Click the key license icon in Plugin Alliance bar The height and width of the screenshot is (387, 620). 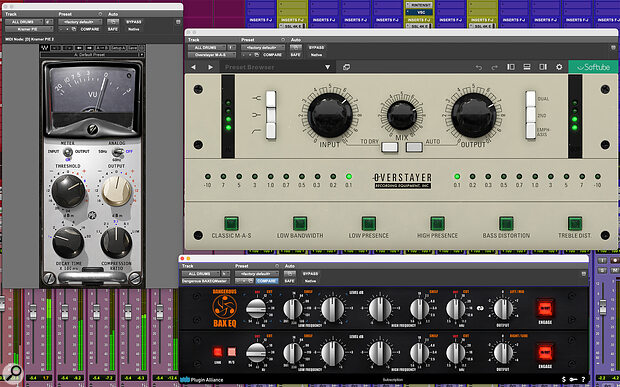pos(573,379)
